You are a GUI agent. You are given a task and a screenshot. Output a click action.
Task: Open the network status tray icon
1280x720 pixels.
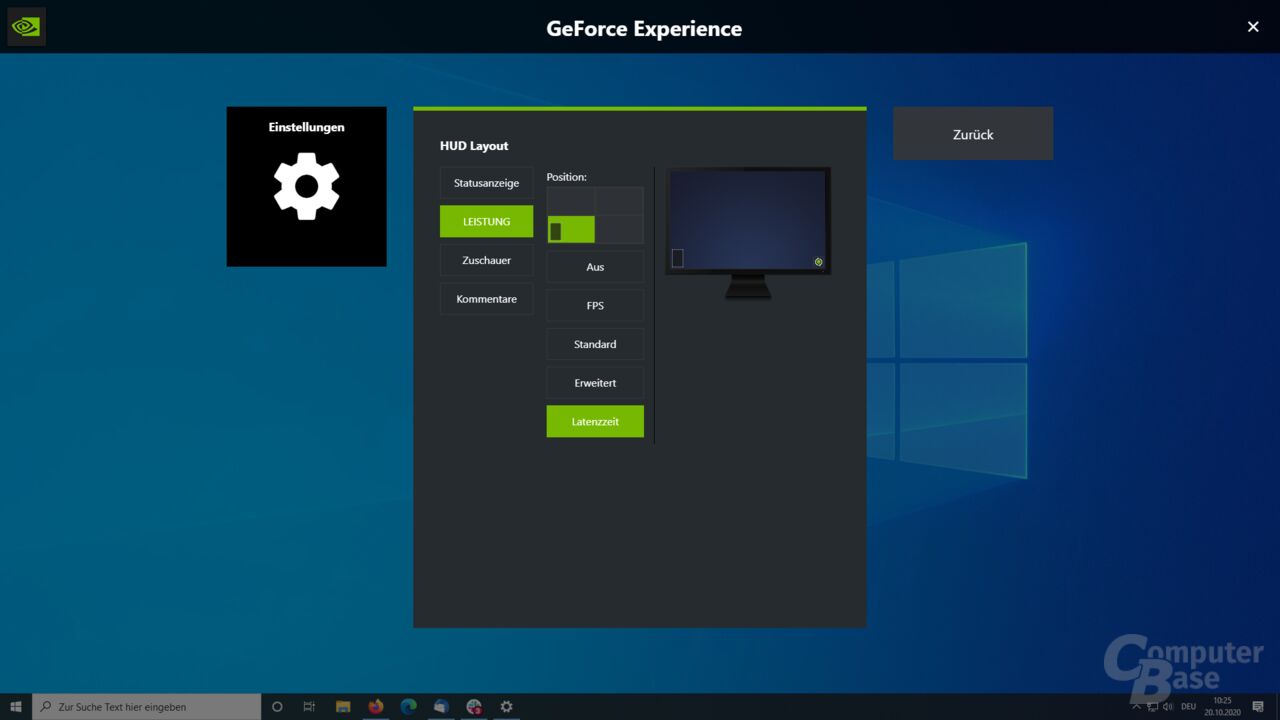point(1151,706)
